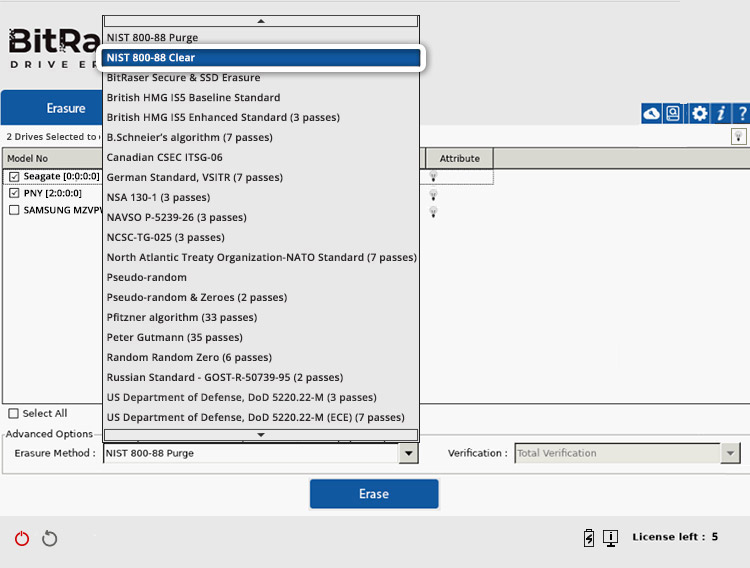Select NIST 800-88 Purge in the list
Screen dimensions: 750x568
click(x=261, y=37)
